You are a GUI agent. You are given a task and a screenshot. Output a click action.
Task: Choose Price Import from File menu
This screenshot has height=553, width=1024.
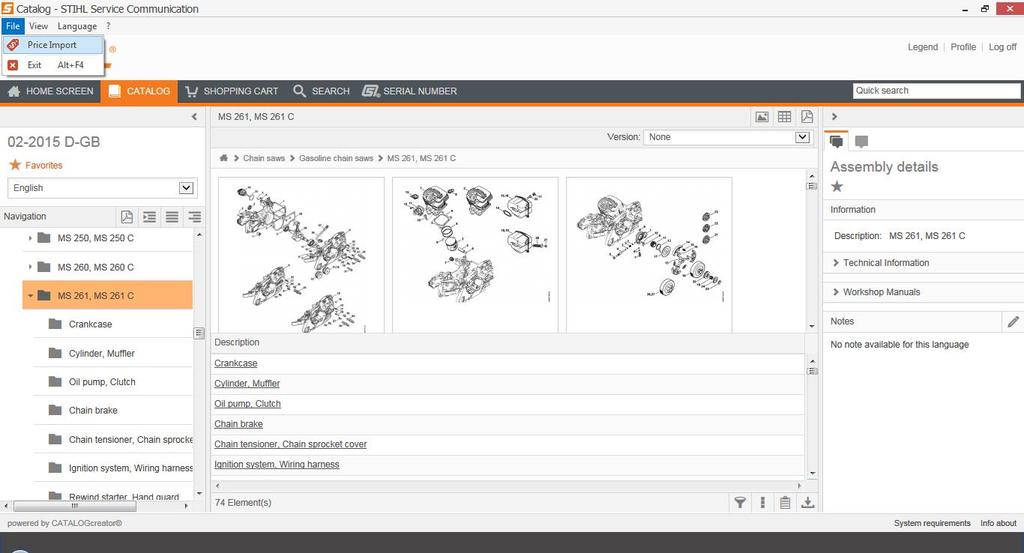click(52, 45)
